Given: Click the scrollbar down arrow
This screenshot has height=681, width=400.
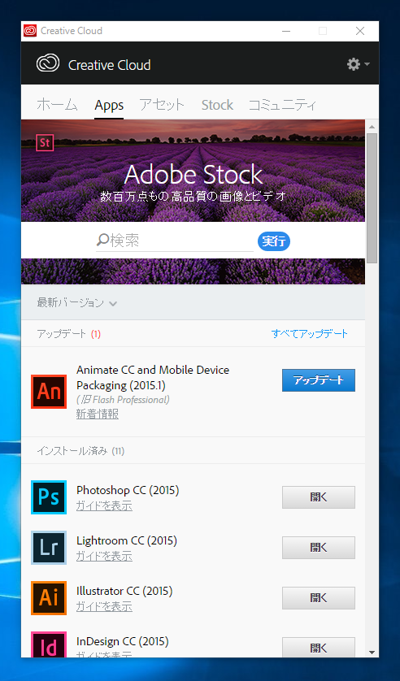Looking at the screenshot, I should click(x=372, y=652).
